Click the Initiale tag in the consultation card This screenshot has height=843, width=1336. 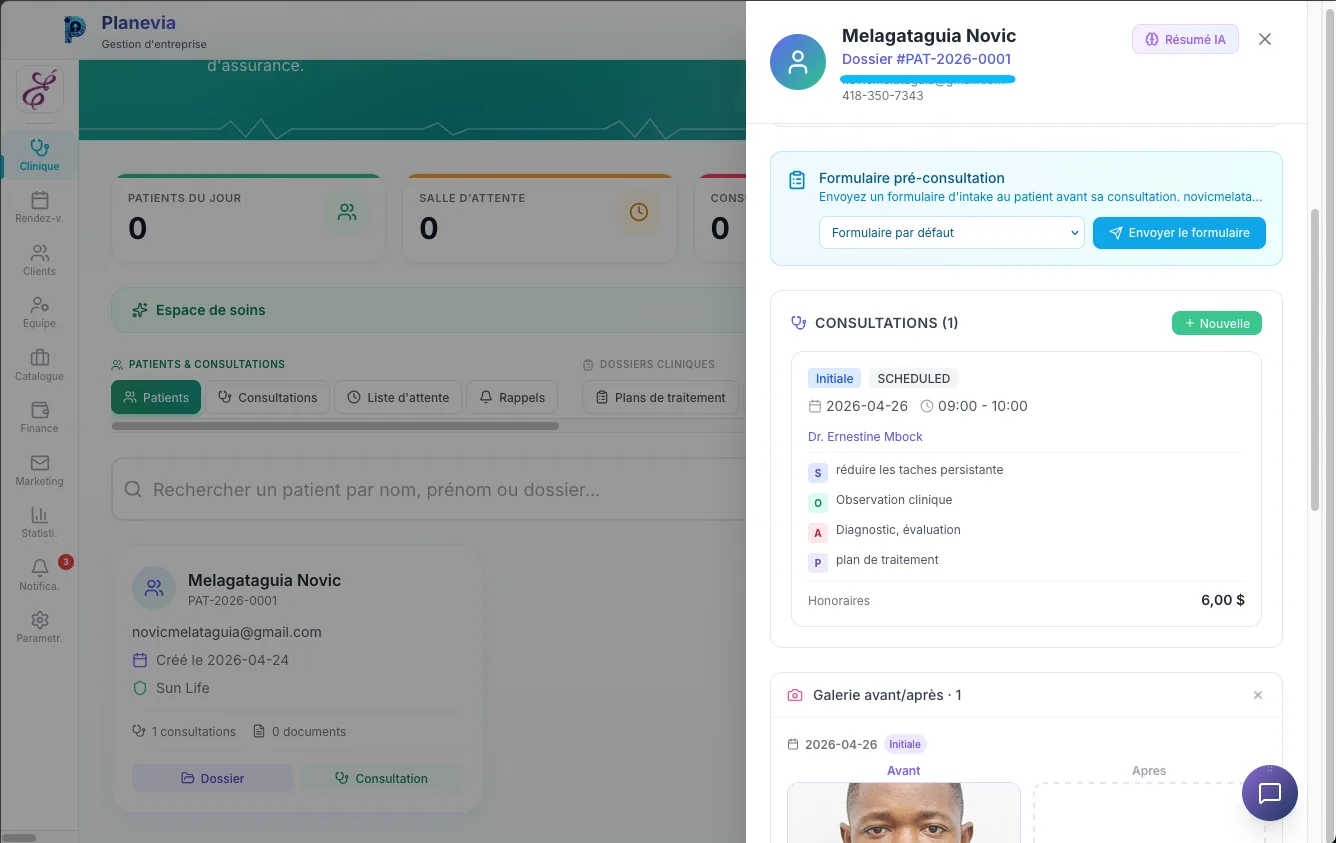[834, 379]
